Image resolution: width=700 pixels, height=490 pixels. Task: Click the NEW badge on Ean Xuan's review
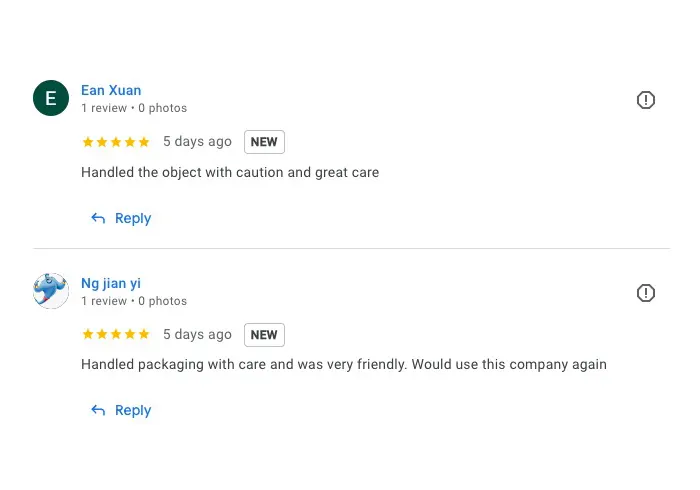coord(264,142)
